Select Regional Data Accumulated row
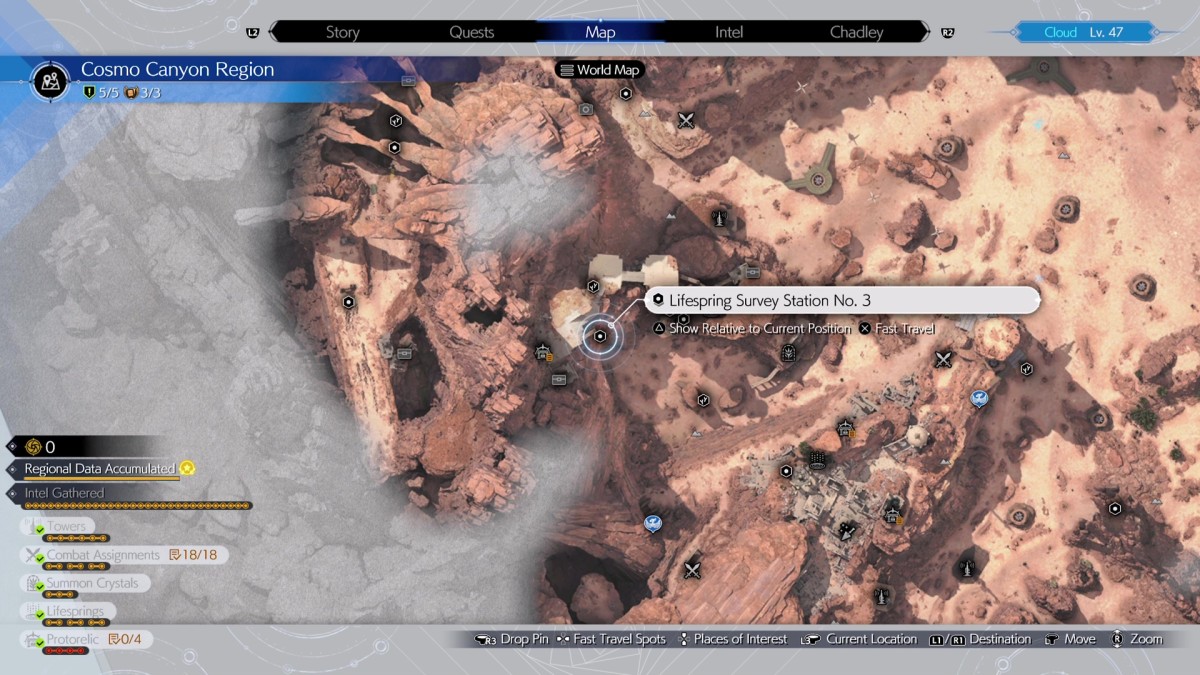Viewport: 1200px width, 675px height. click(x=100, y=469)
